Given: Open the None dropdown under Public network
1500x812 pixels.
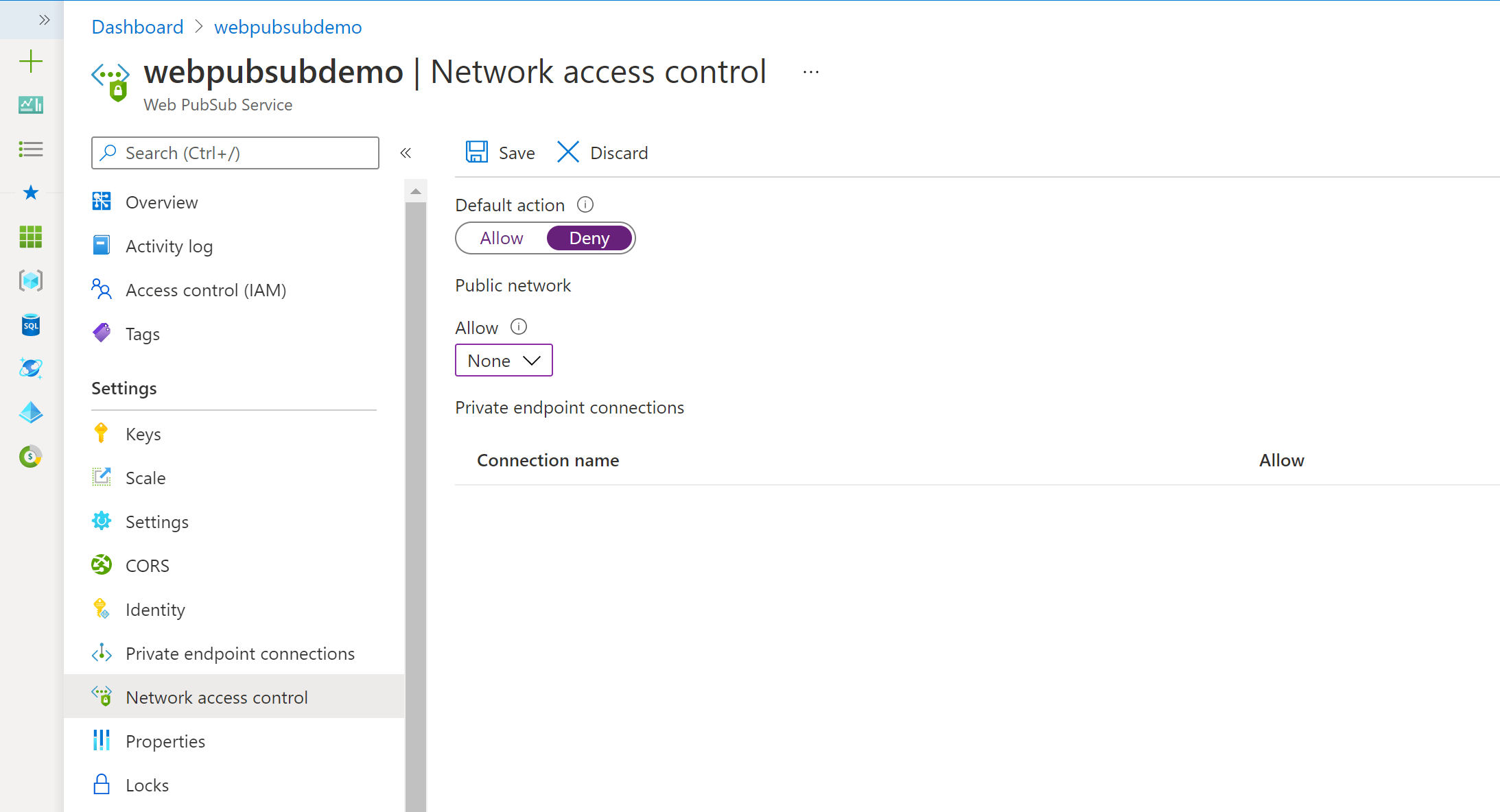Looking at the screenshot, I should [504, 361].
